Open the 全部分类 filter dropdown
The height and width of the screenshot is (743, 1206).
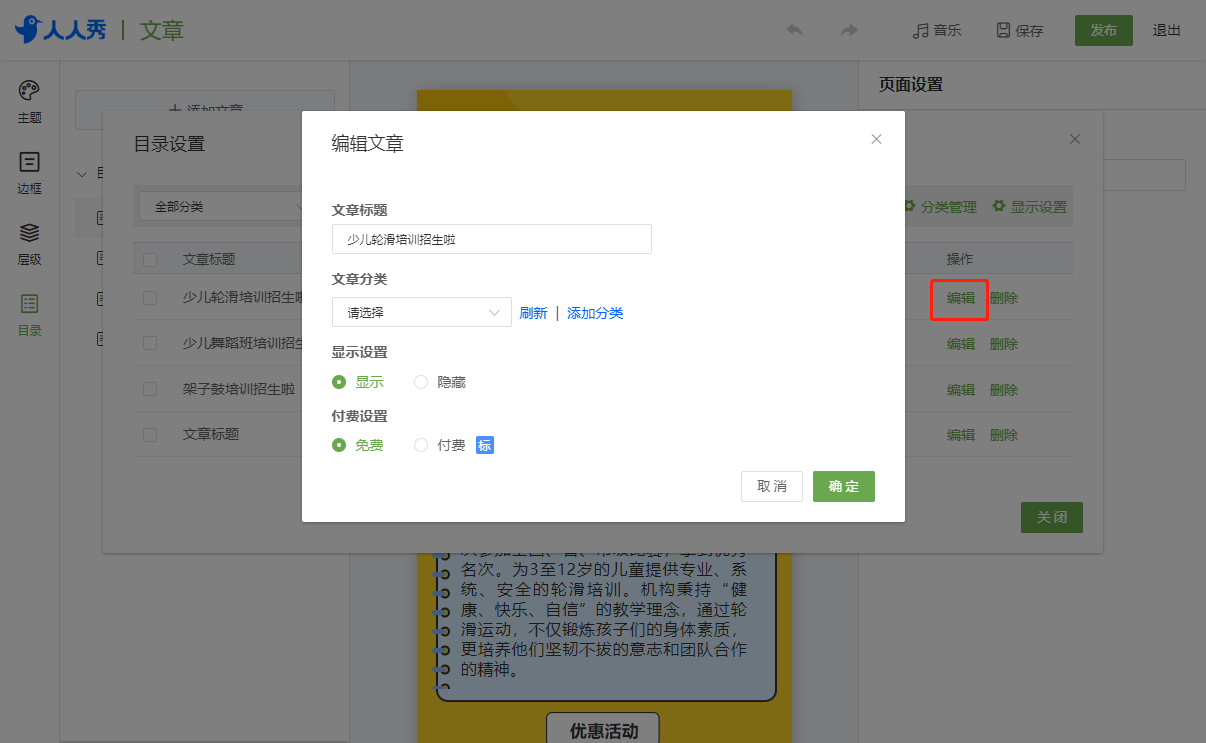click(x=220, y=207)
